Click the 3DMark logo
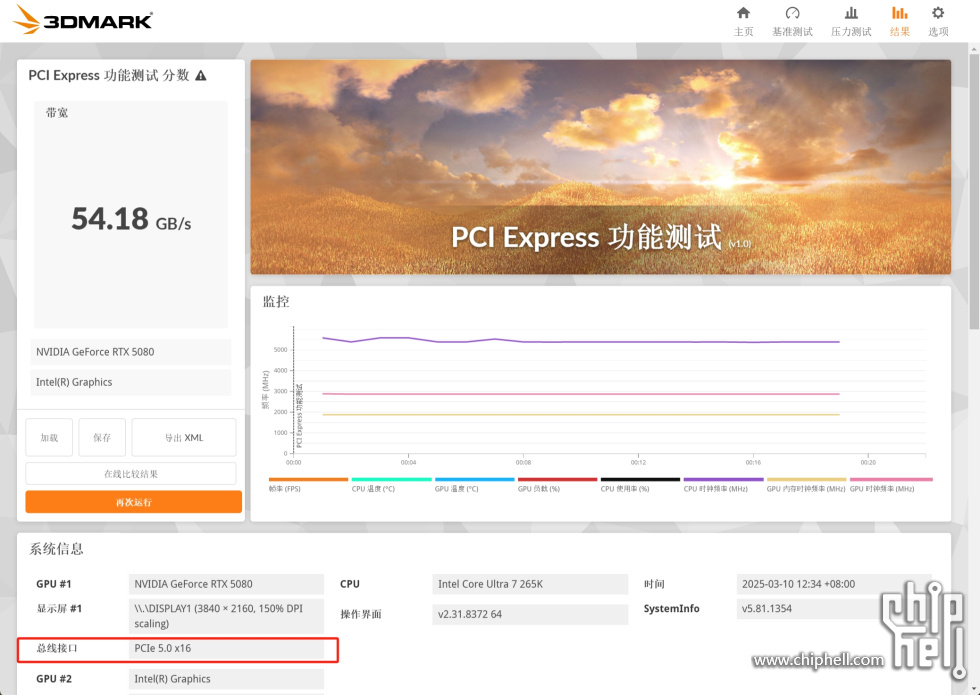 [x=82, y=20]
